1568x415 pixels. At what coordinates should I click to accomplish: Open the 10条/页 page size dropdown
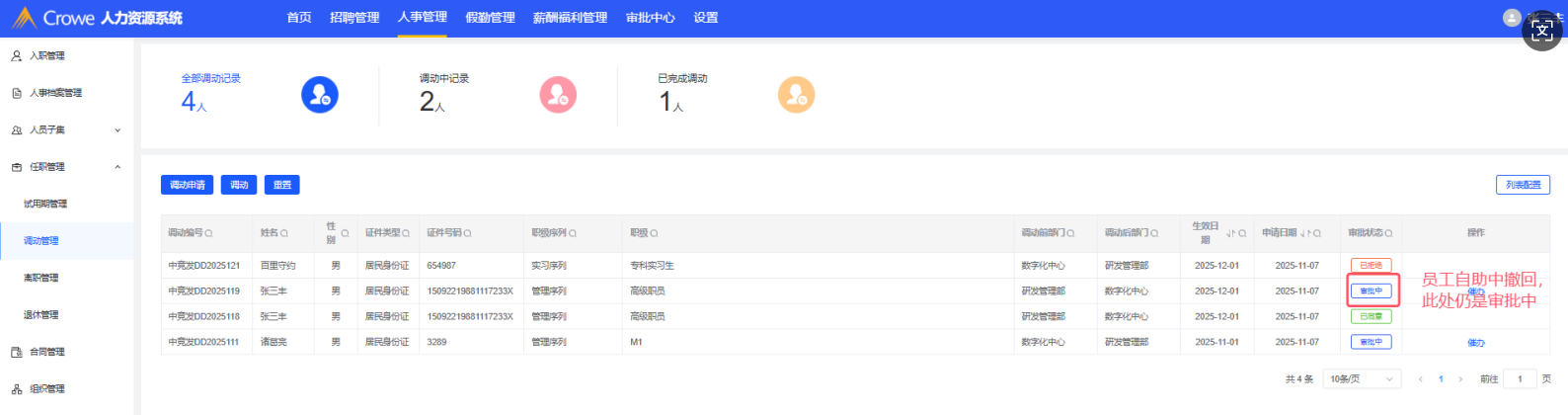click(1362, 379)
